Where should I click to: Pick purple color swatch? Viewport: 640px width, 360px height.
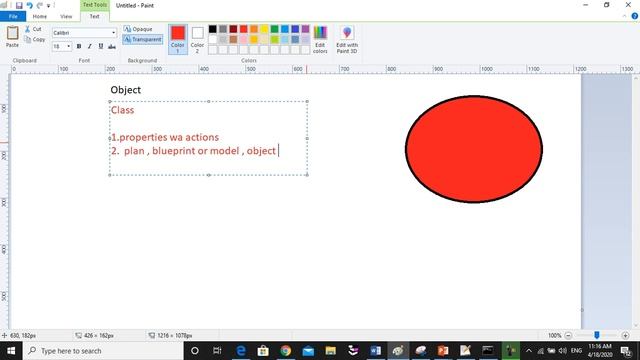pyautogui.click(x=305, y=29)
